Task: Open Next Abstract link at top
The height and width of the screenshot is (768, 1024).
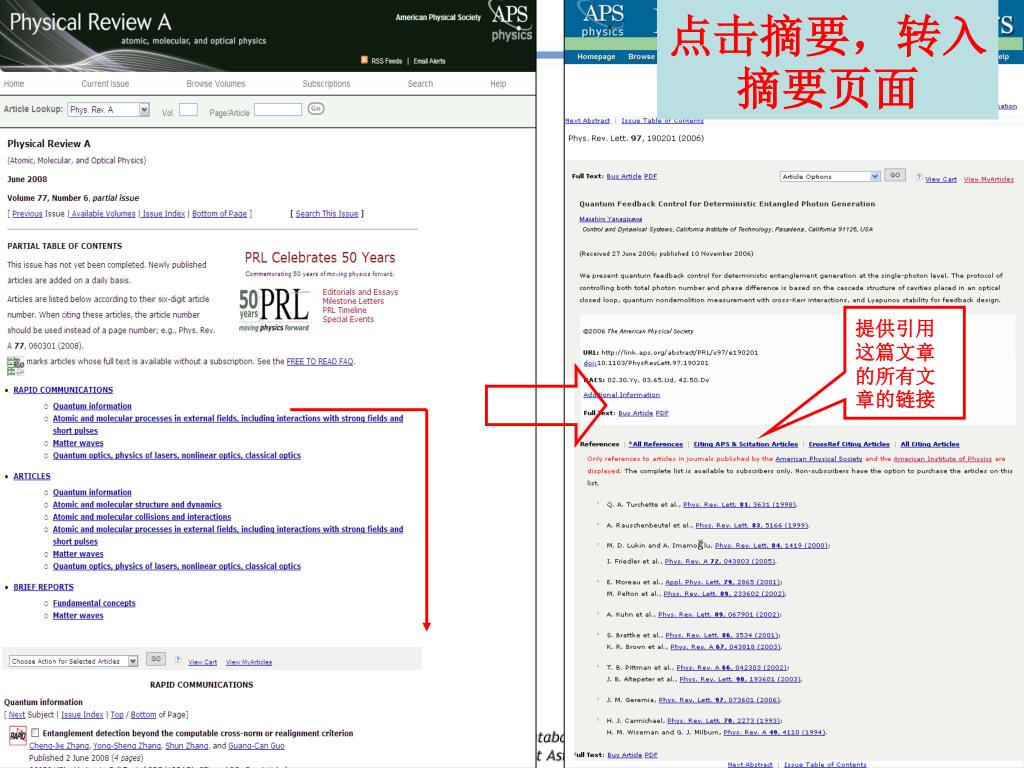Action: click(588, 121)
